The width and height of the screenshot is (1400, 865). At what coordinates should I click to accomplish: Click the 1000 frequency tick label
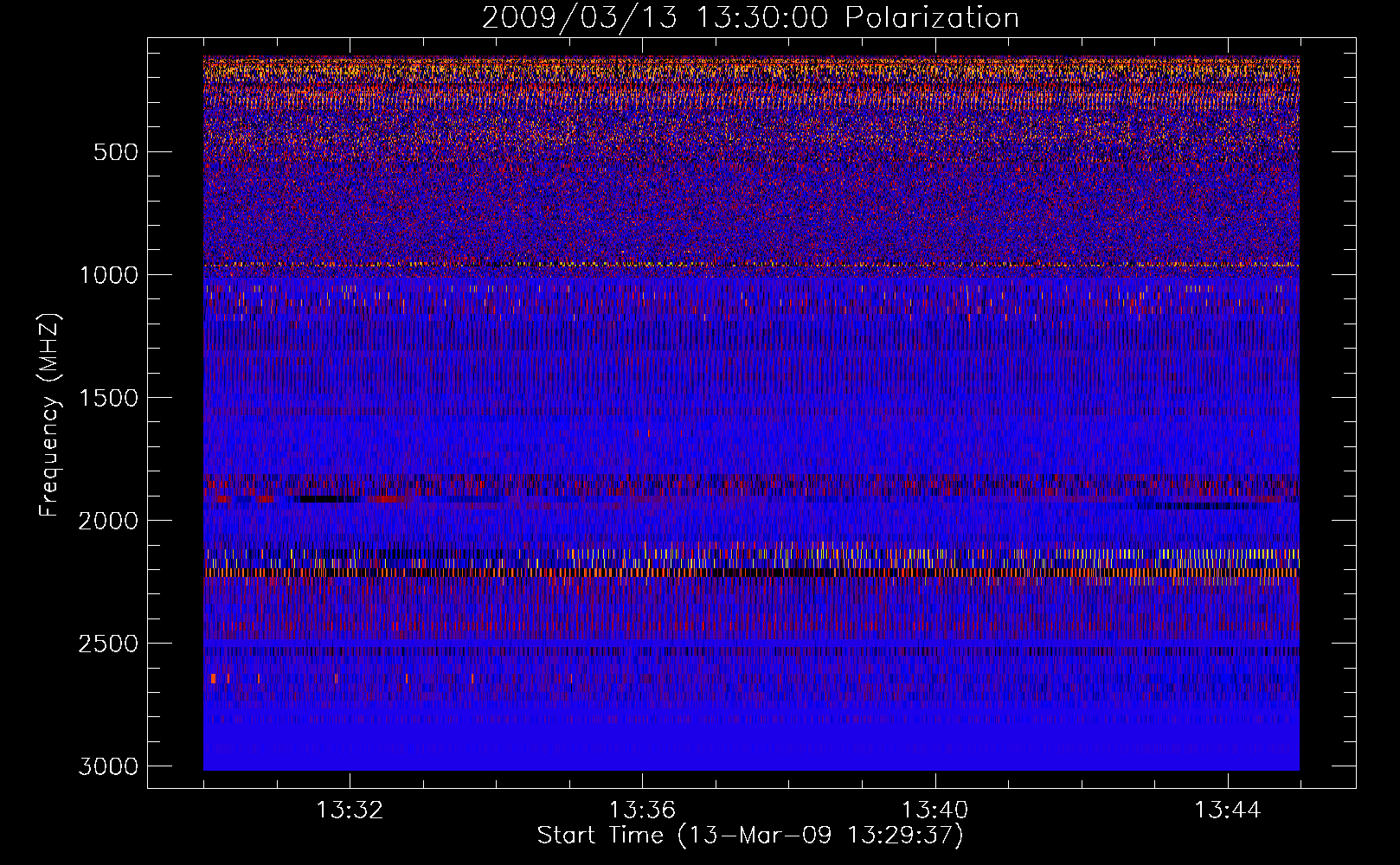coord(108,275)
